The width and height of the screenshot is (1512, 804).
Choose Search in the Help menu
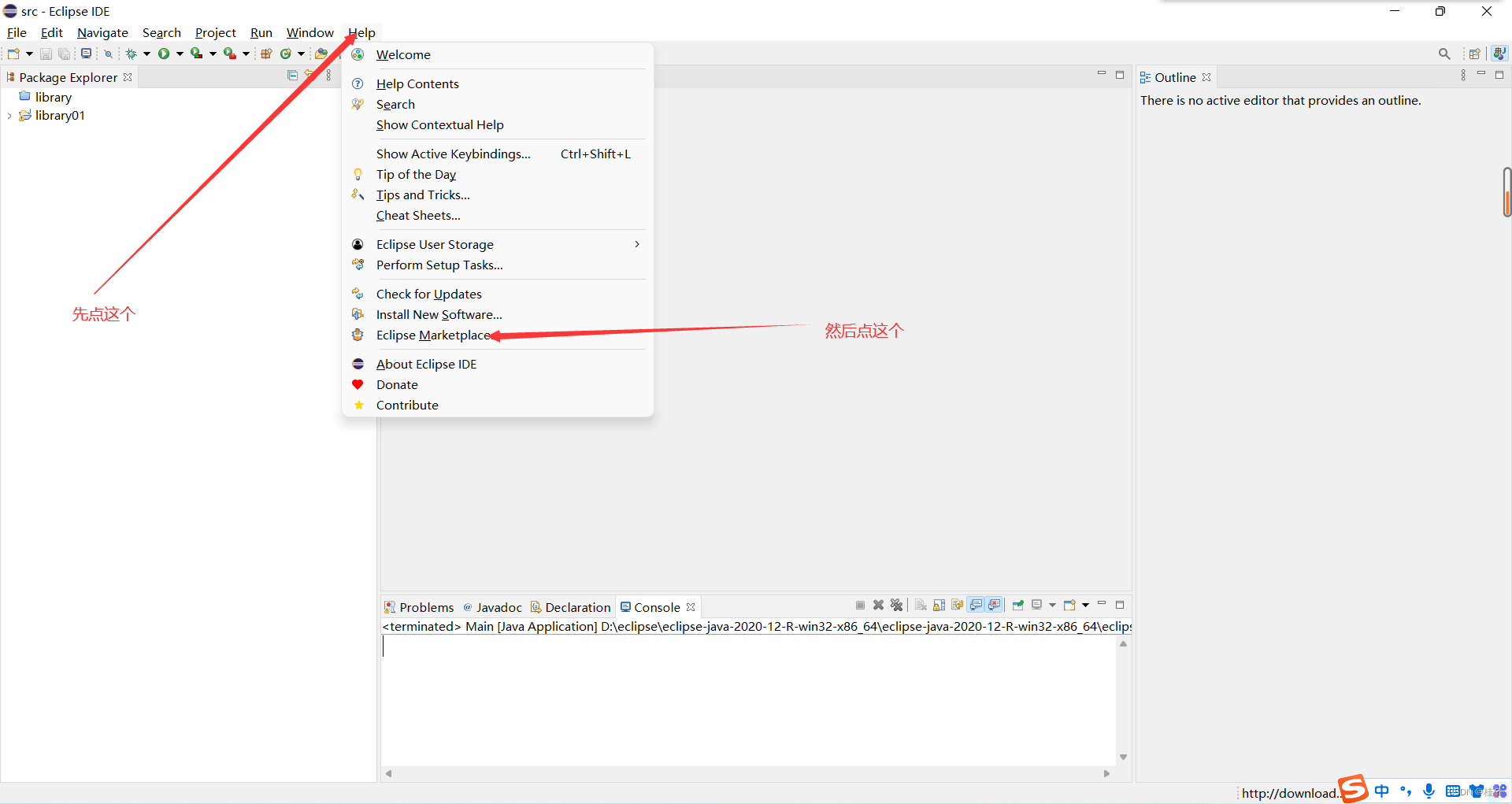(x=497, y=104)
